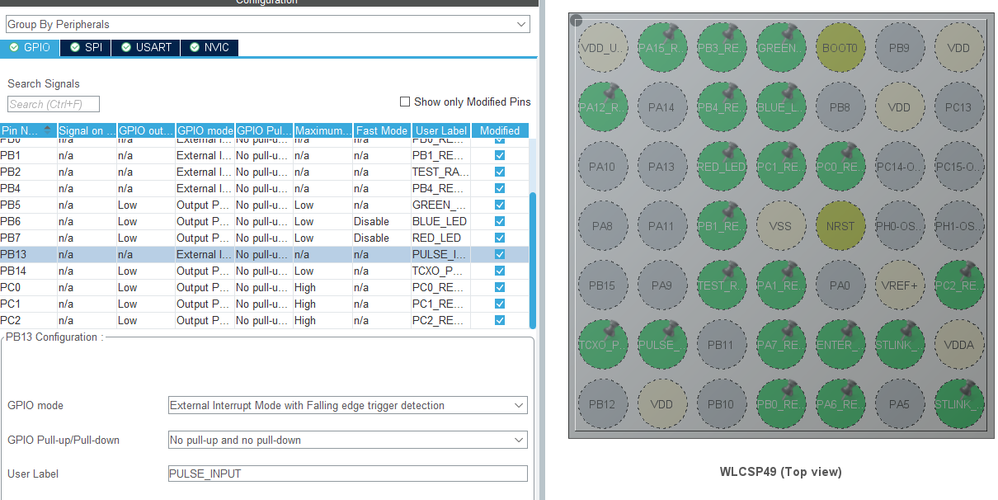Toggle Modified checkbox for PC2 row
This screenshot has height=500, width=998.
click(500, 321)
